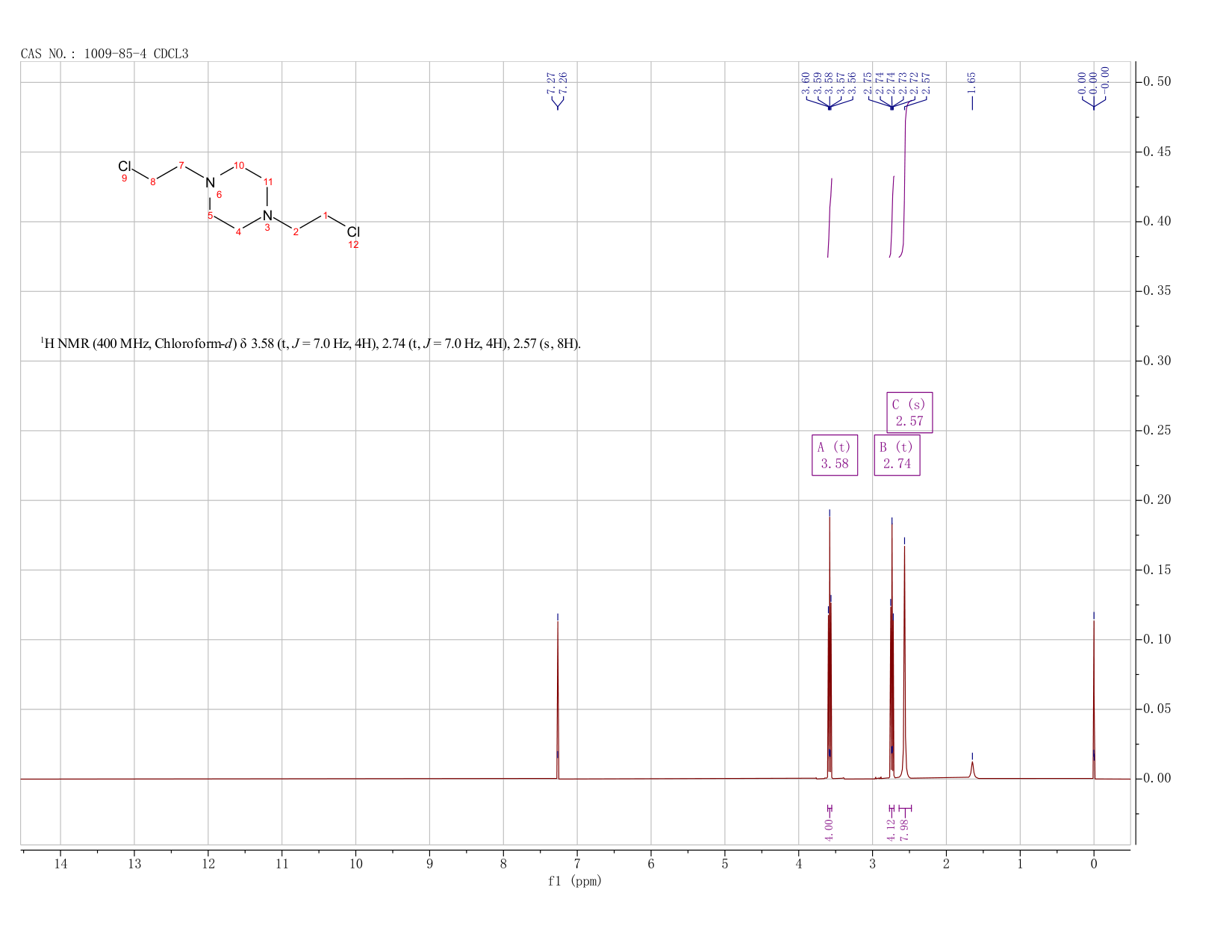Screen dimensions: 1232x952
Task: Click the 1H NMR summary text line
Action: coord(311,343)
